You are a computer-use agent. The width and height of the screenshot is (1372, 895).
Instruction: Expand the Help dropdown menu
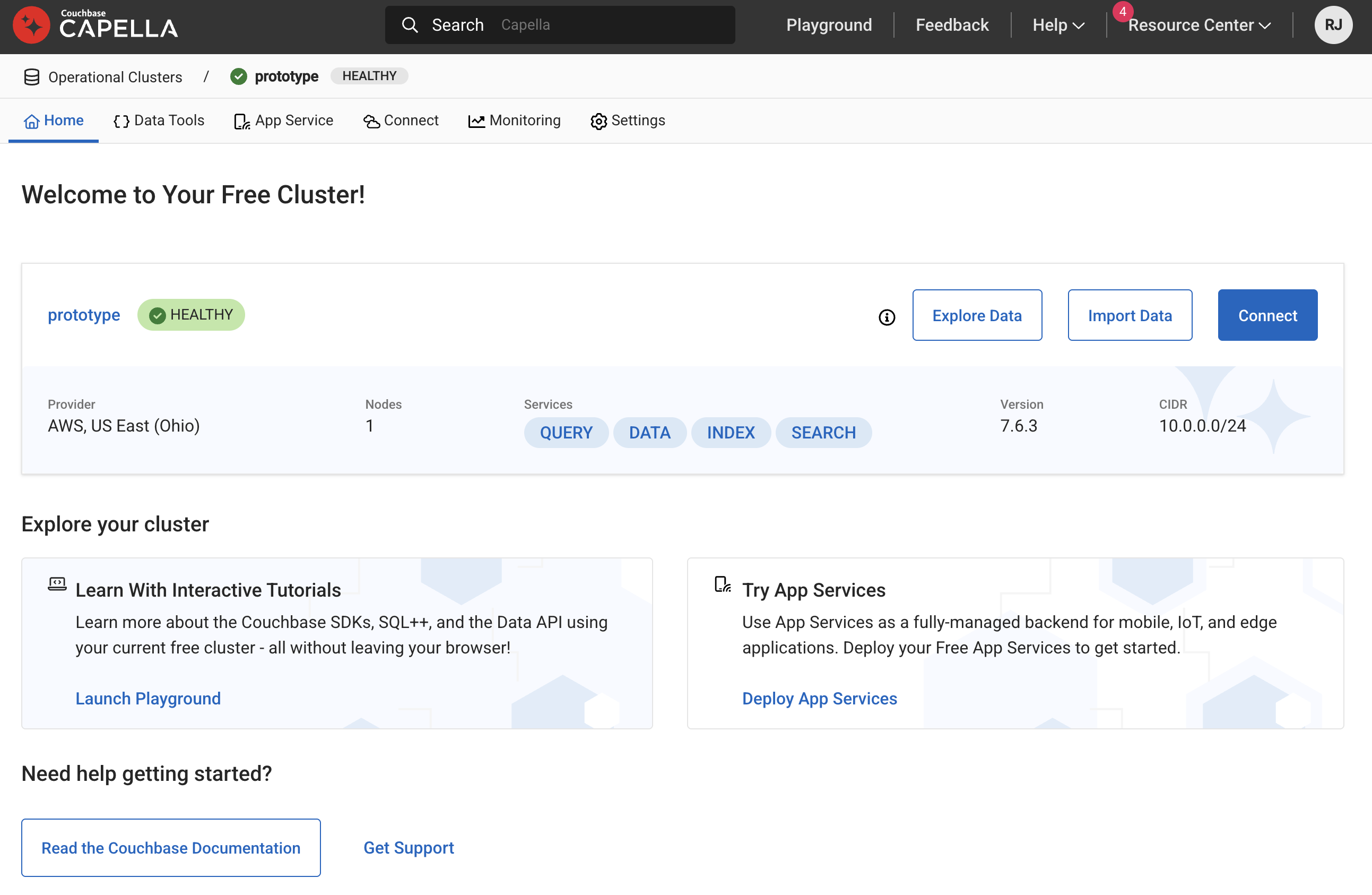pos(1058,25)
